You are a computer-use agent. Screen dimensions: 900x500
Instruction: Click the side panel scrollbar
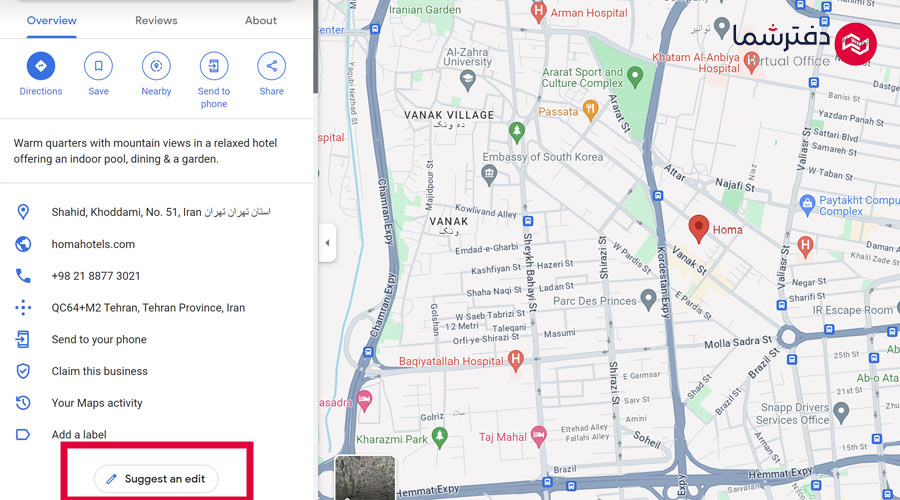315,46
